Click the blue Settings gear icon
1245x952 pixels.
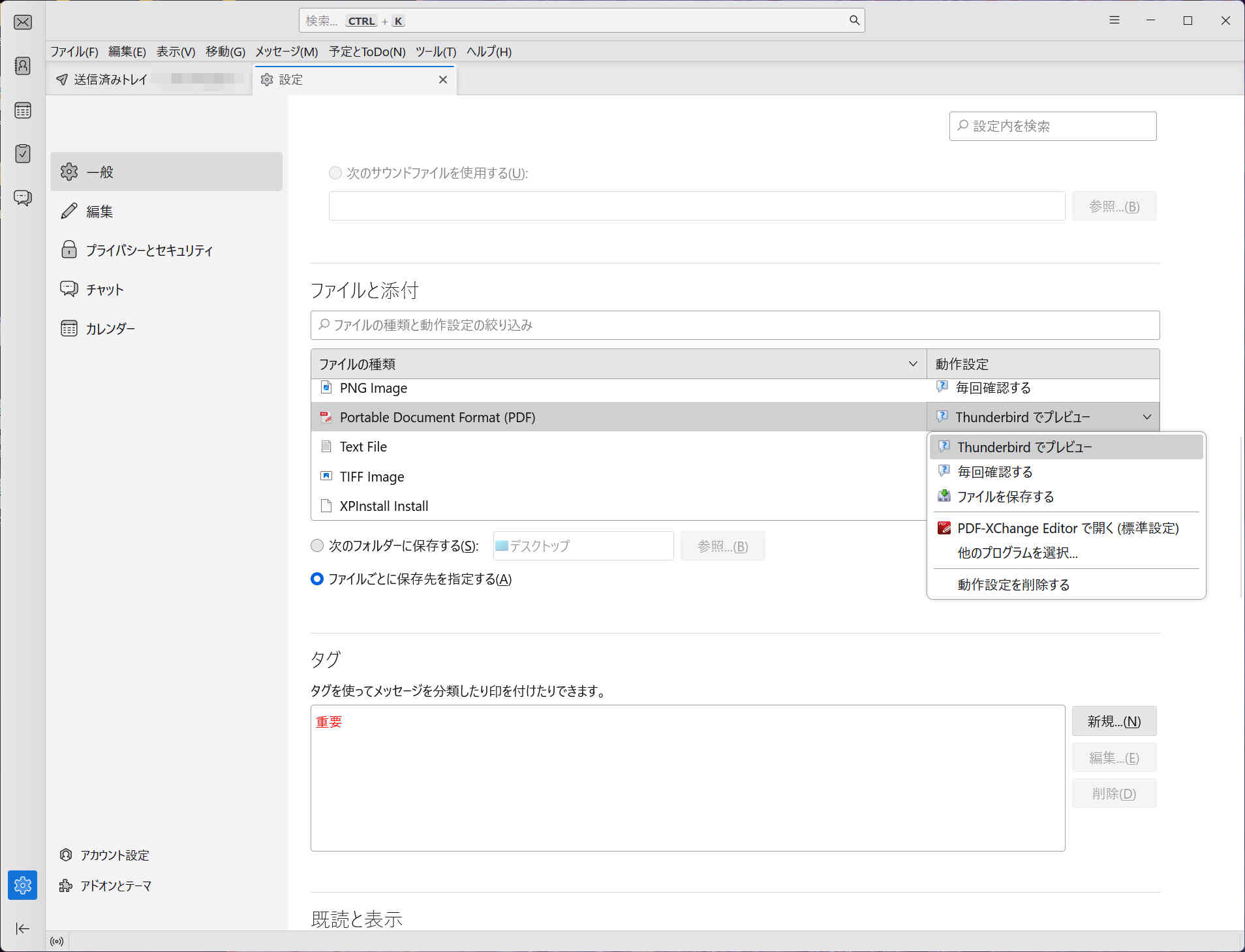click(x=23, y=885)
